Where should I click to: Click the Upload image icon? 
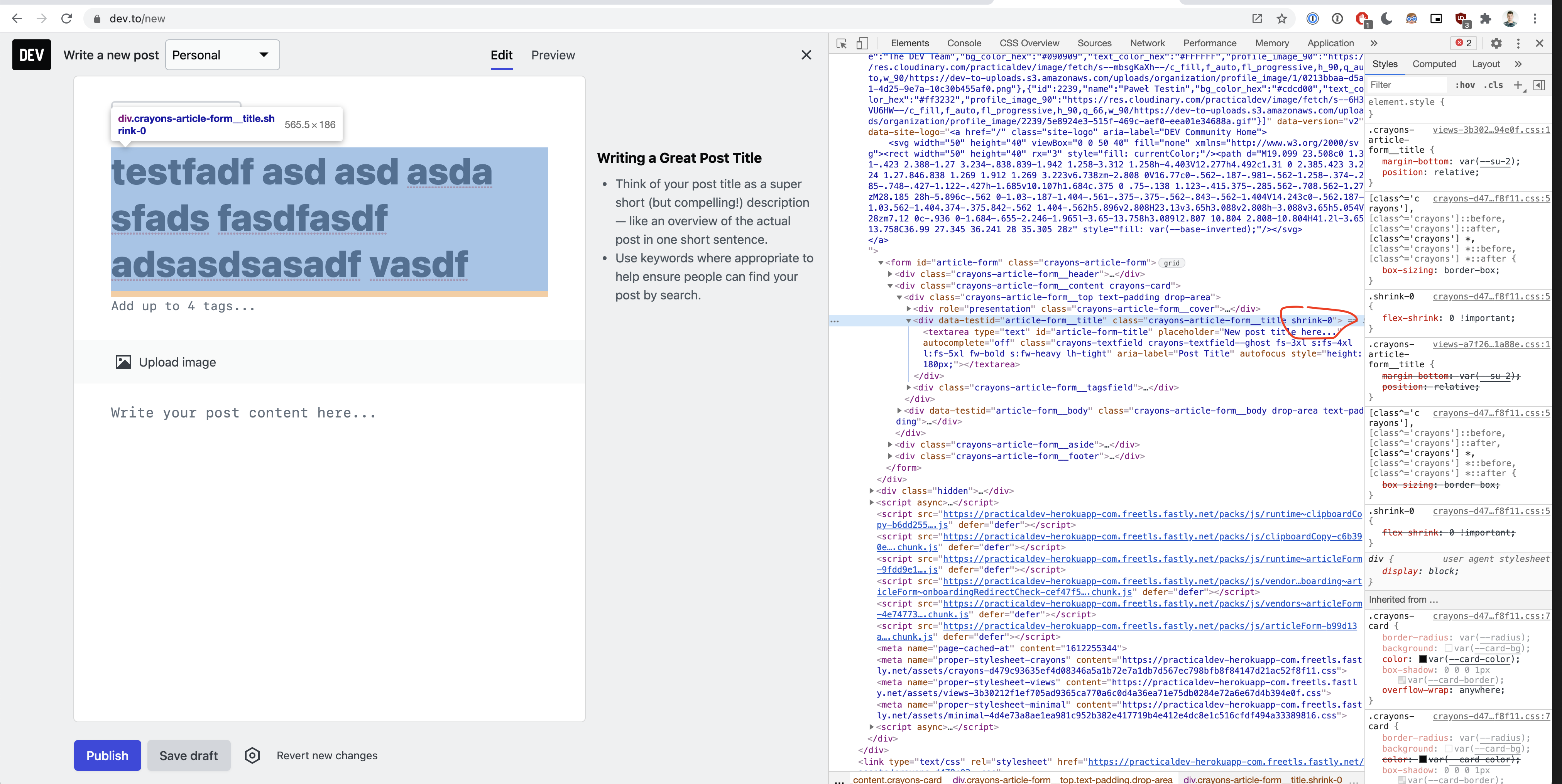(124, 362)
